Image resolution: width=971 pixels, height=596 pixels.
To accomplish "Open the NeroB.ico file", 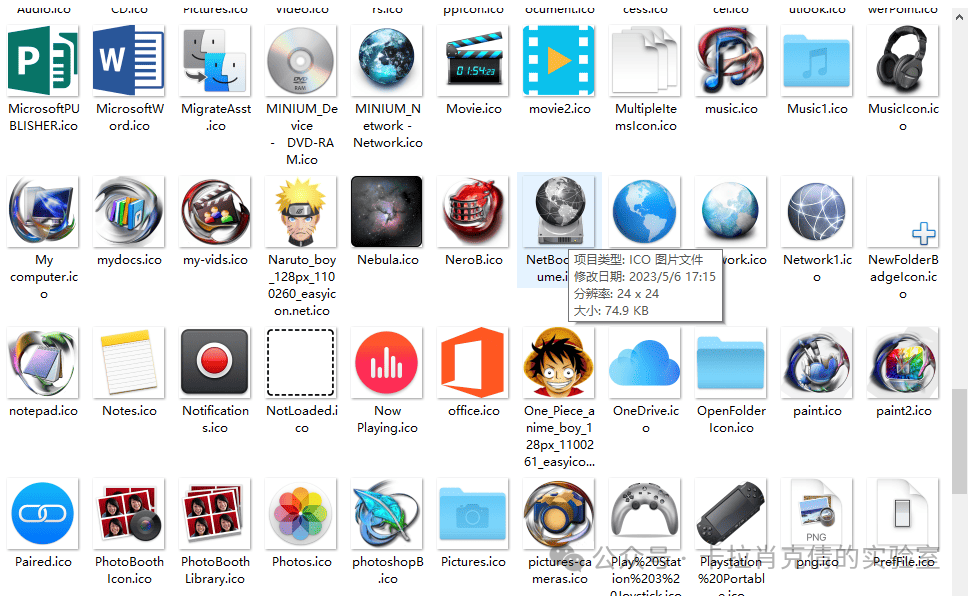I will 472,211.
